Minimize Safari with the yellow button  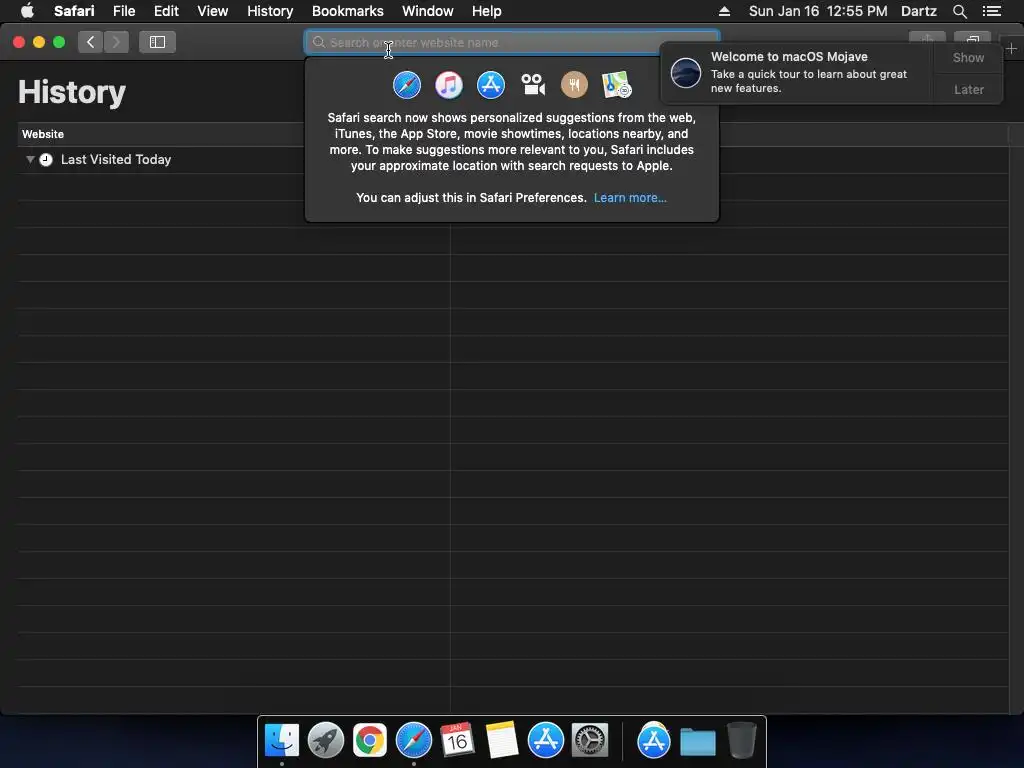coord(39,42)
